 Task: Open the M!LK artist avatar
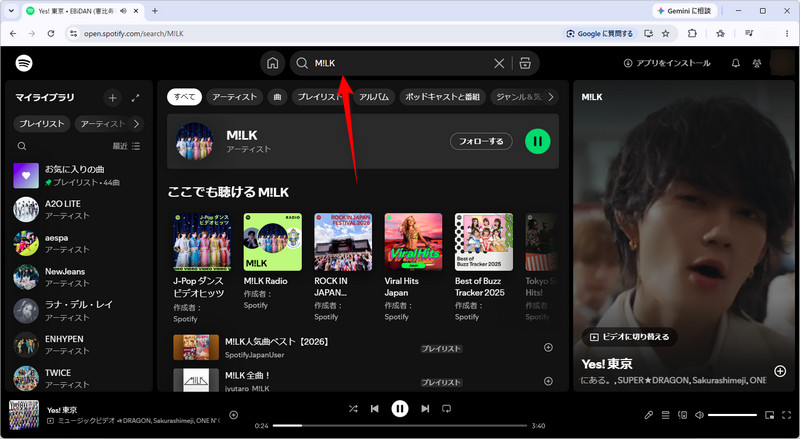tap(194, 141)
